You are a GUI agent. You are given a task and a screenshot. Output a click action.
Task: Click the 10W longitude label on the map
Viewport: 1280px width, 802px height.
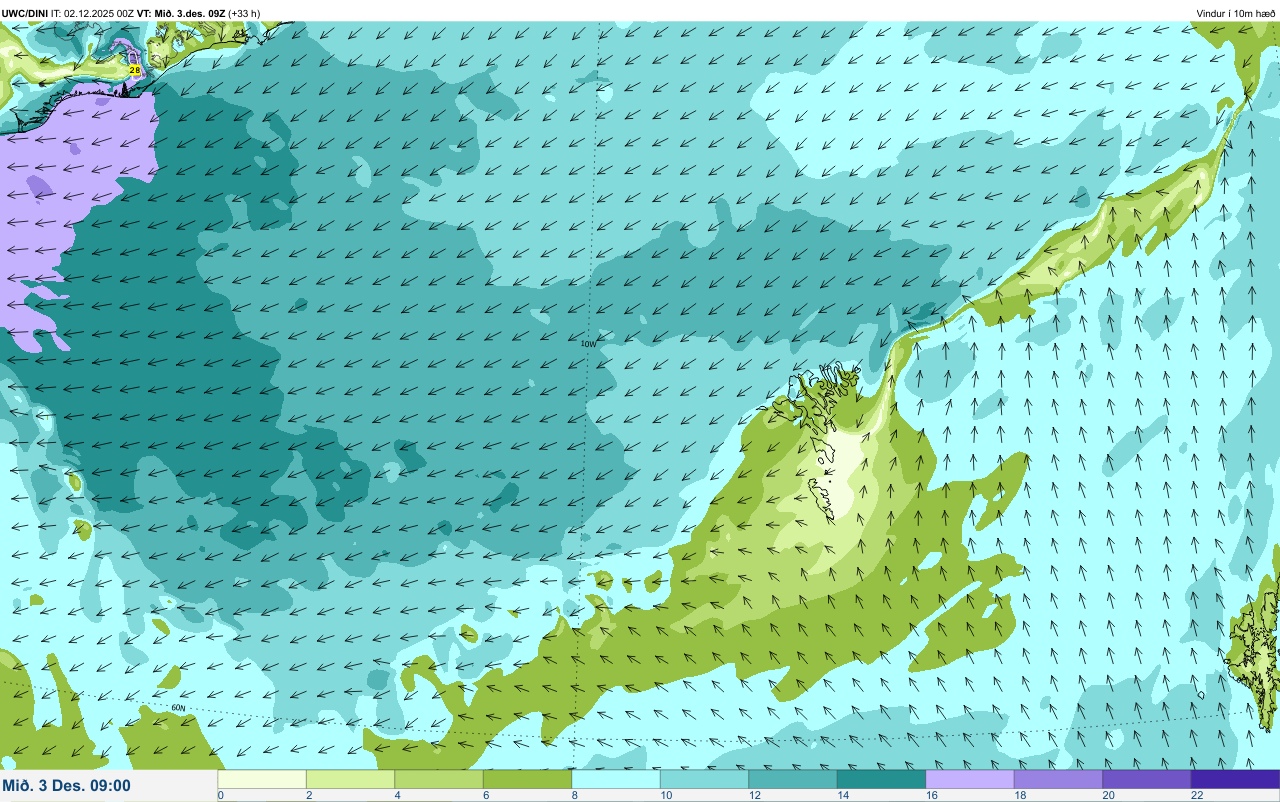(588, 343)
